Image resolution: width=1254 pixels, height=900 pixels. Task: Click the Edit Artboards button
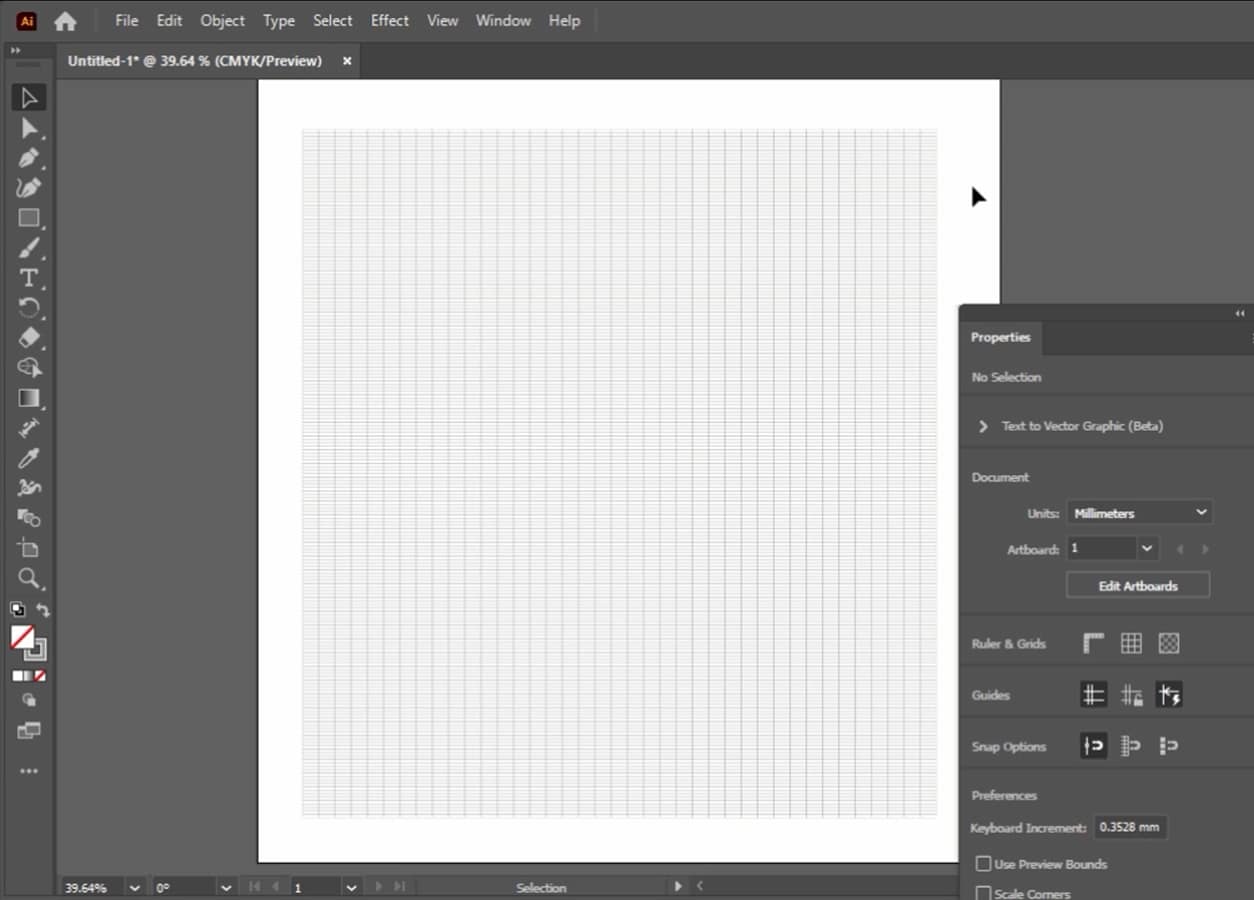pos(1138,586)
